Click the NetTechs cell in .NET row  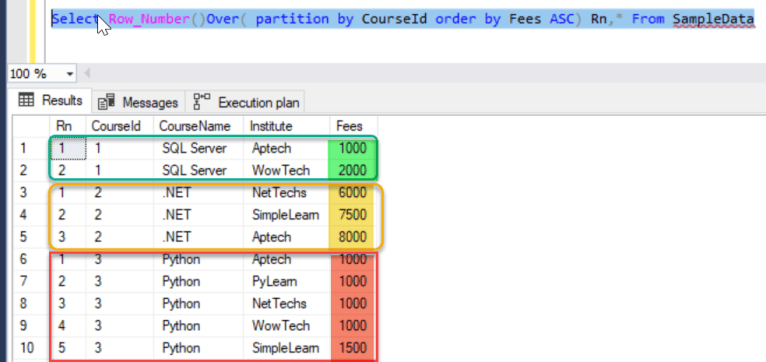287,193
